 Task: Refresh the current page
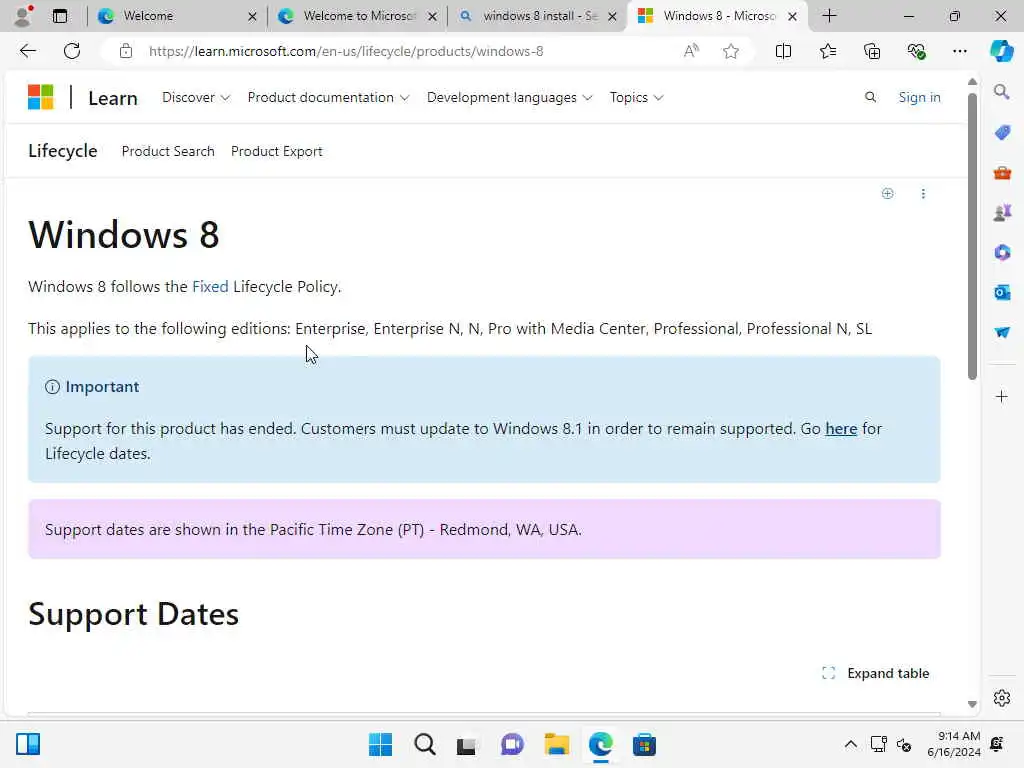pos(72,51)
